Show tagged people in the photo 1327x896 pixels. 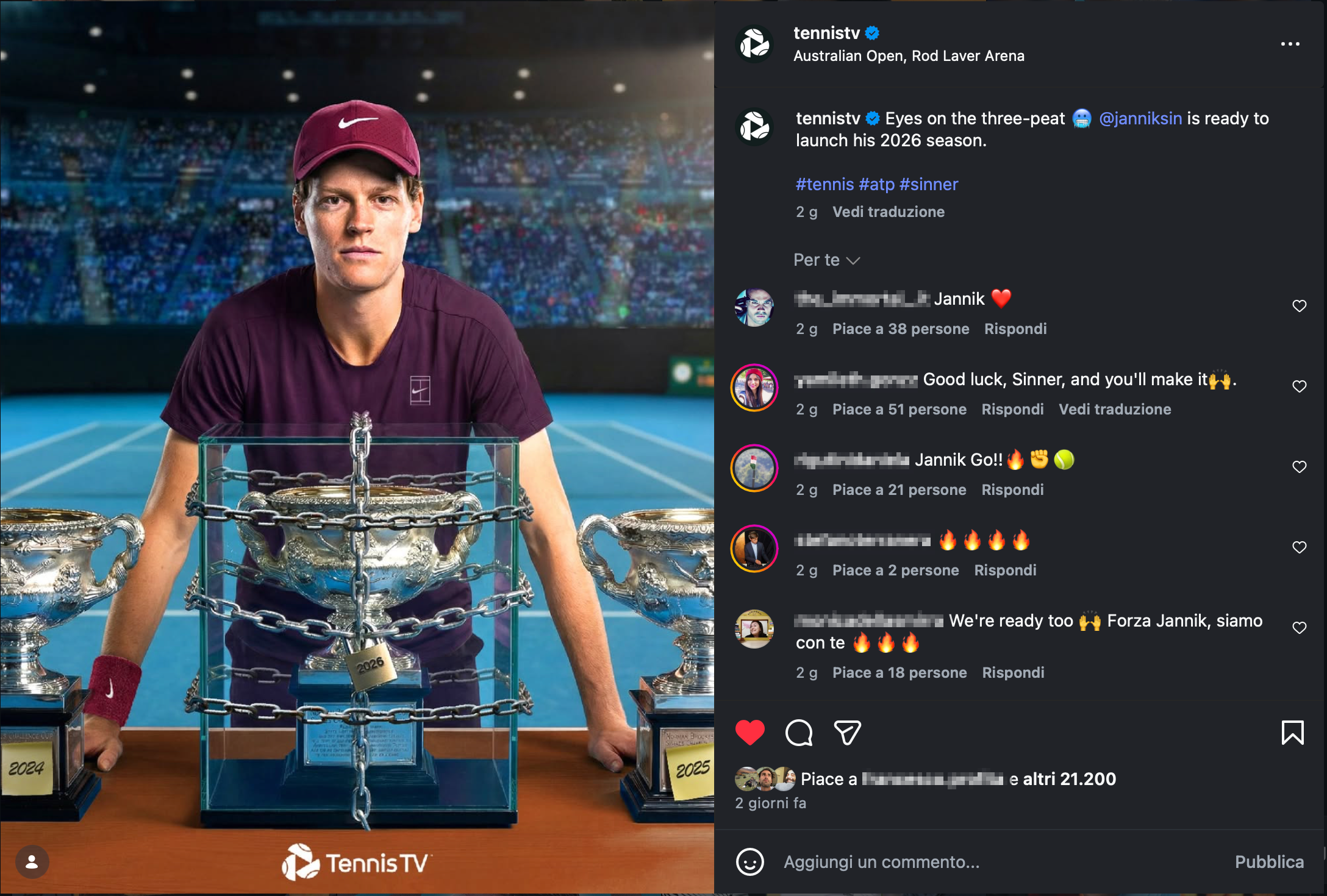point(32,862)
